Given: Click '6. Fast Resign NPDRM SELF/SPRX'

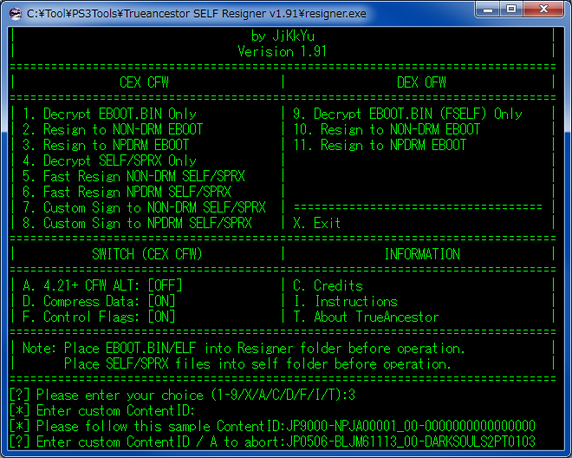Looking at the screenshot, I should point(127,192).
